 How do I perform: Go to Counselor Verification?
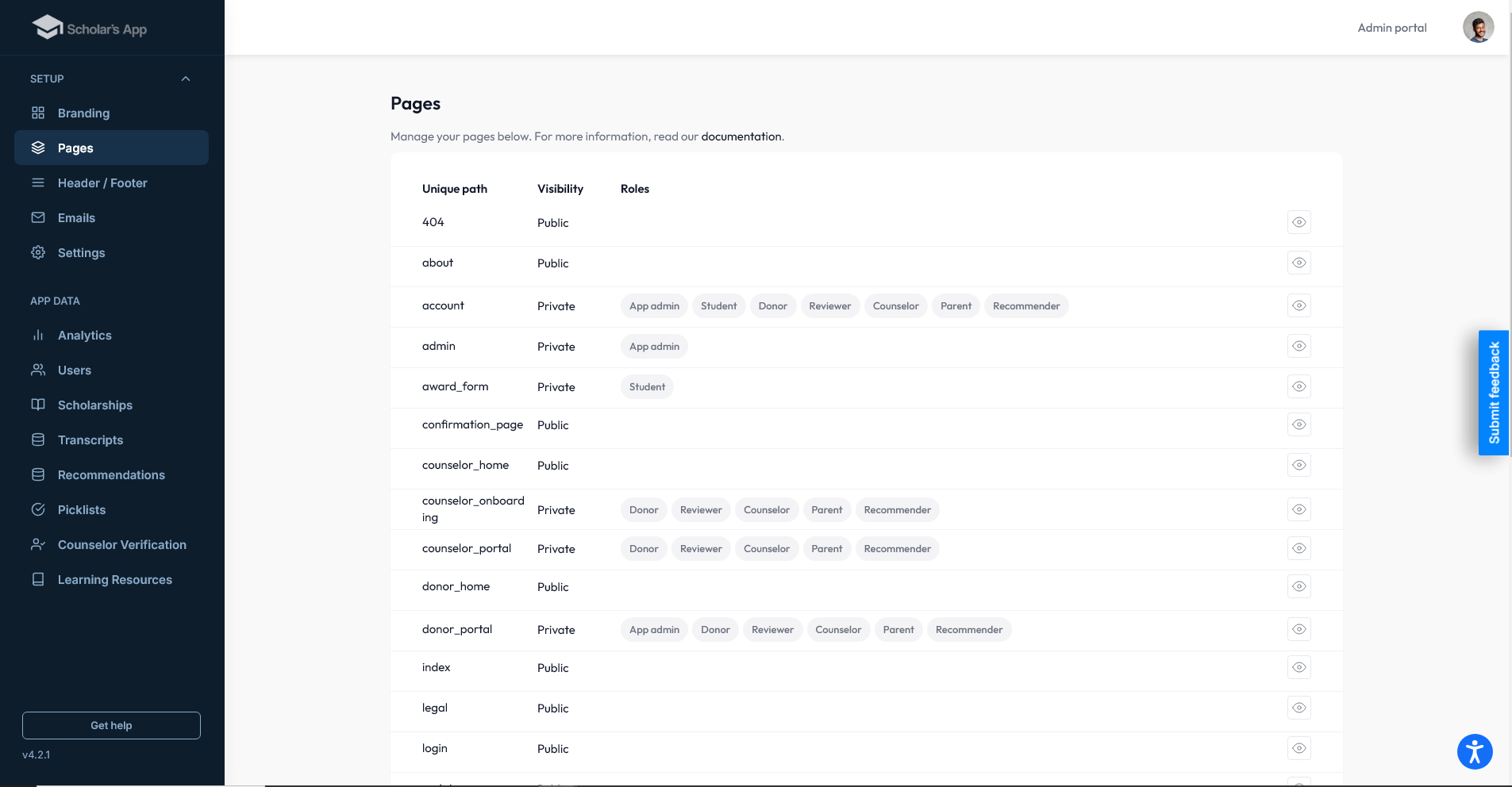111,544
